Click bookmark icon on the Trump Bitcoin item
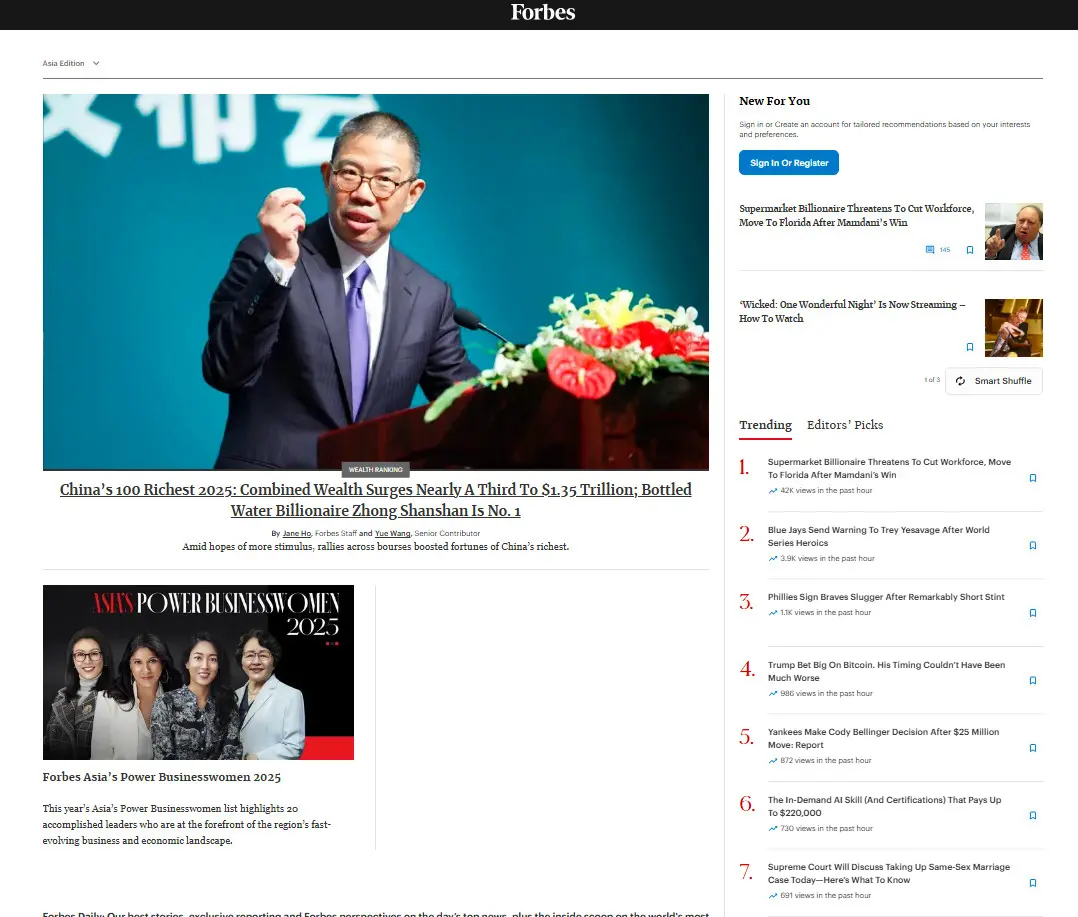 point(1032,680)
